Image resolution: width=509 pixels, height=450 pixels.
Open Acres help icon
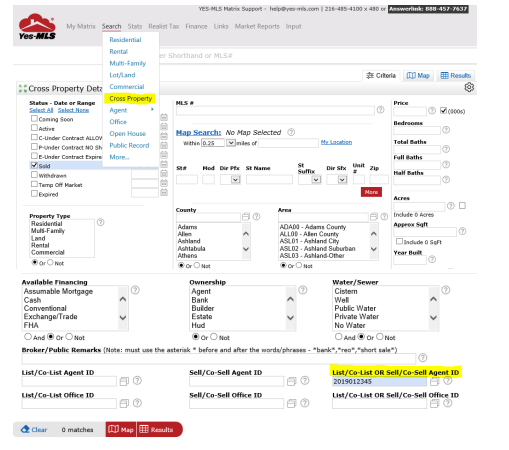pyautogui.click(x=451, y=206)
